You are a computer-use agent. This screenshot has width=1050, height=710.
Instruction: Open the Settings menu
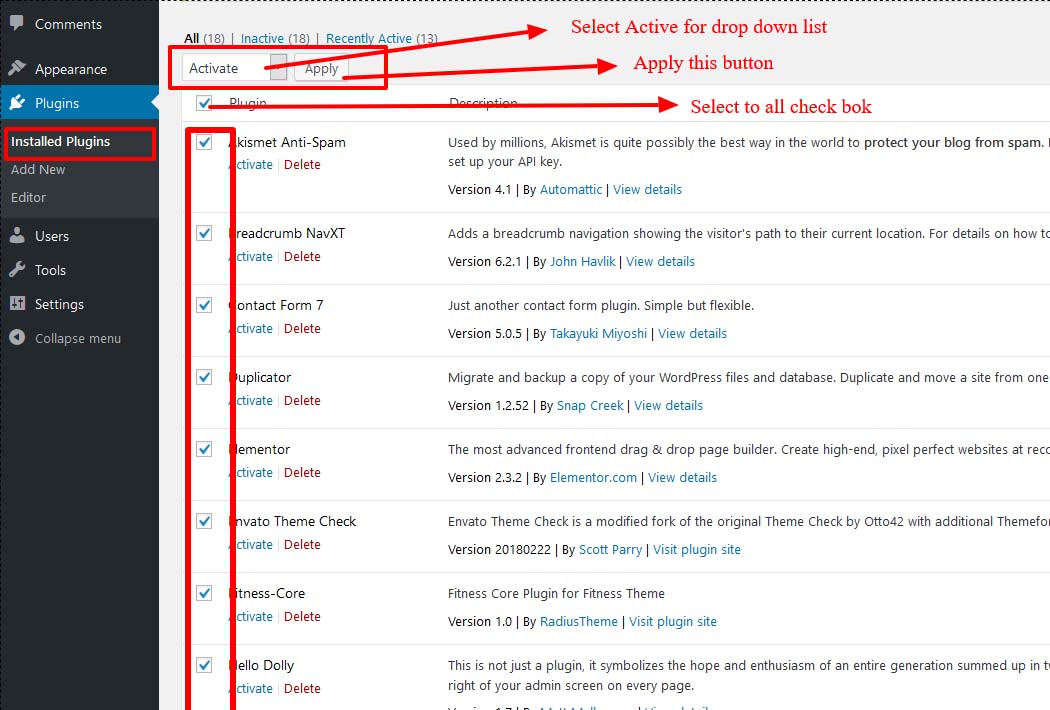[59, 304]
